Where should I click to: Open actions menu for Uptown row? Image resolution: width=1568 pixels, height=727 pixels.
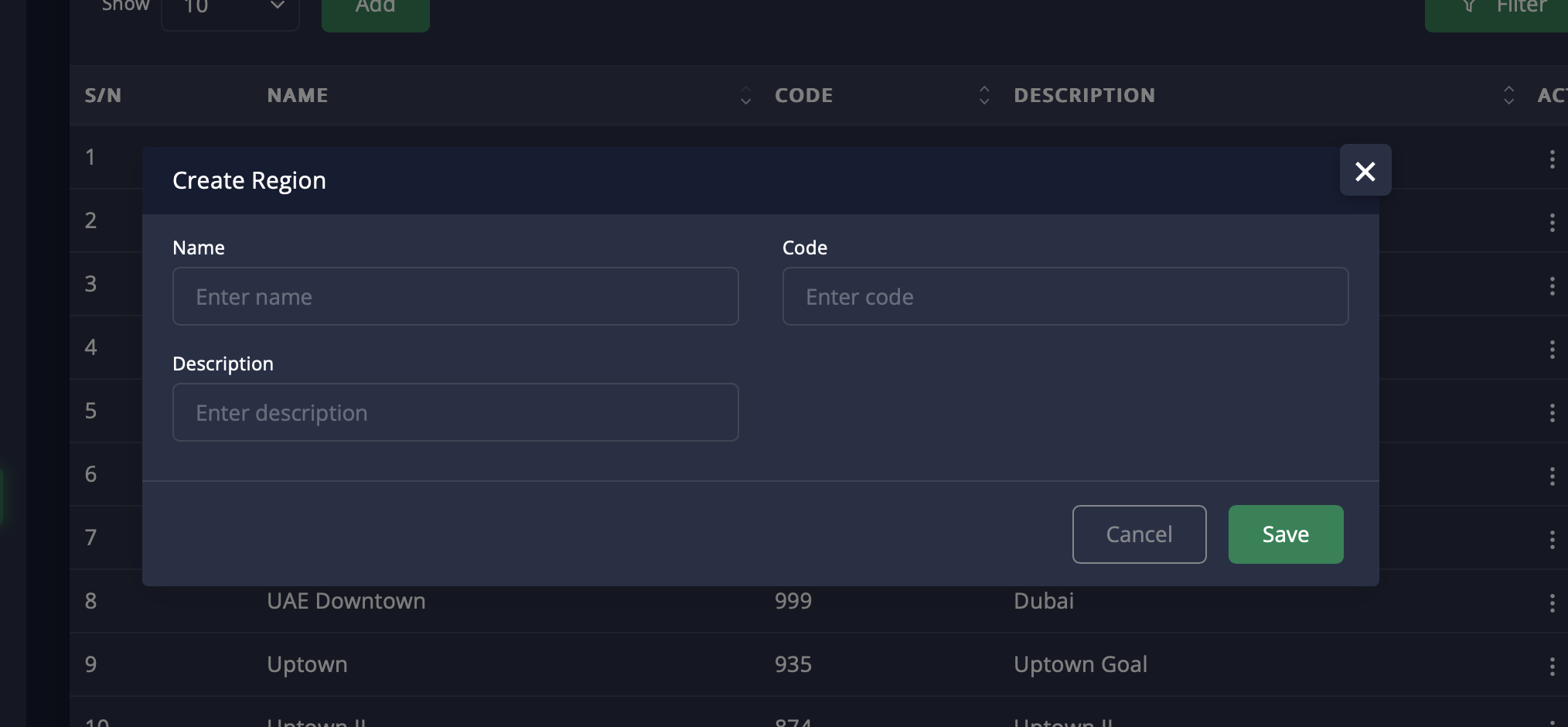pyautogui.click(x=1552, y=667)
